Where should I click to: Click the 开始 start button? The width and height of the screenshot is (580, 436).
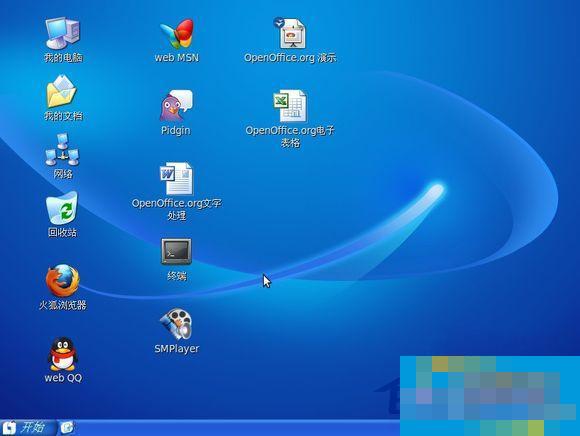28,427
